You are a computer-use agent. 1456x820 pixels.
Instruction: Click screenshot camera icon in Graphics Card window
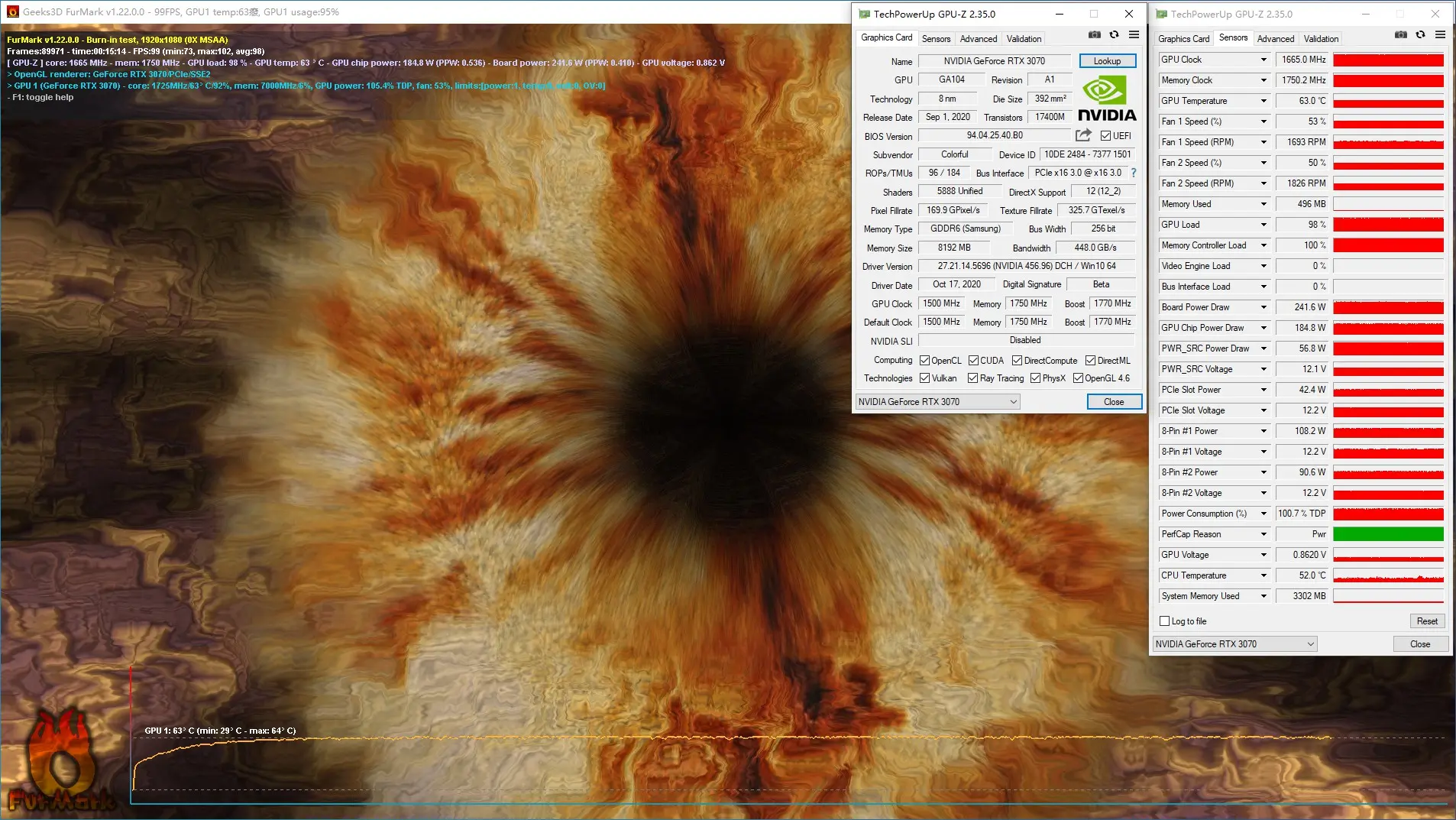(x=1095, y=34)
